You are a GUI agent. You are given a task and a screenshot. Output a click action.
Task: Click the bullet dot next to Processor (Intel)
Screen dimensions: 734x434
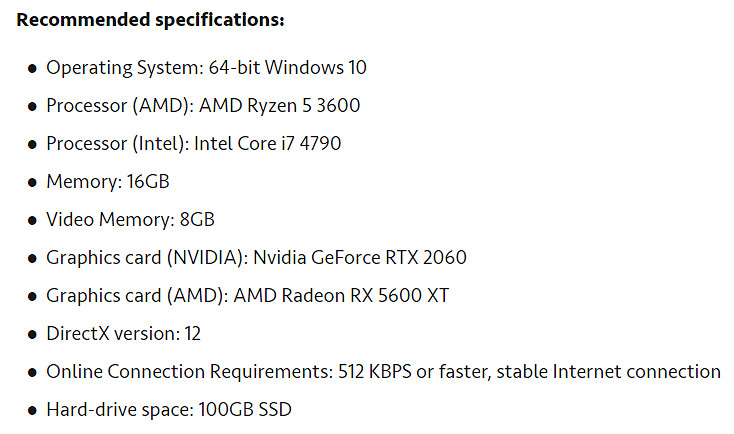point(32,145)
